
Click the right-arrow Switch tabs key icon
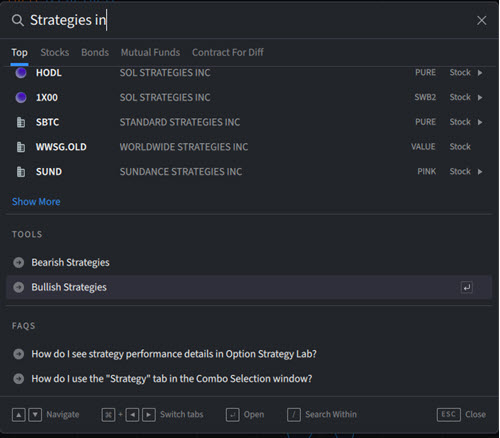(149, 415)
